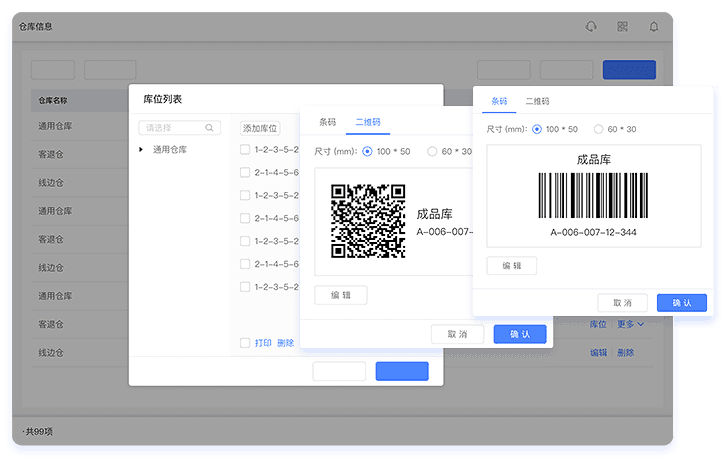Click the barcode image preview
This screenshot has height=460, width=727.
point(593,195)
